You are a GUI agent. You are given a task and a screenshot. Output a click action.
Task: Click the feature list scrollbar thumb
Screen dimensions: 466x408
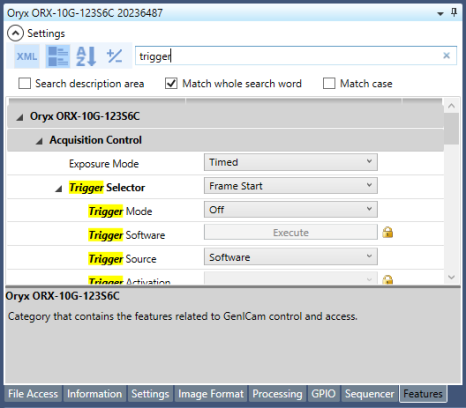point(451,129)
